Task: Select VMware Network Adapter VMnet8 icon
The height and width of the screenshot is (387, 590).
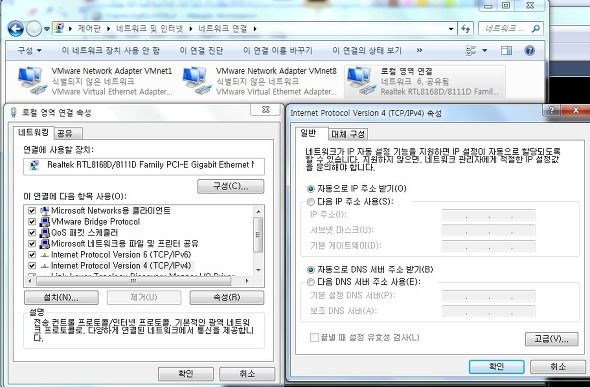Action: (197, 80)
